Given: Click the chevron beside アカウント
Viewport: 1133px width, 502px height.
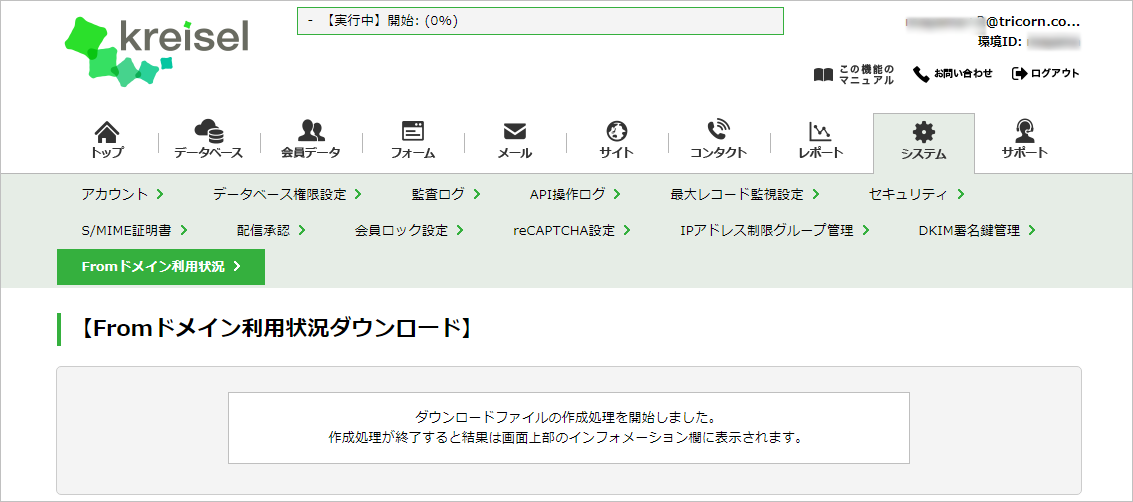Looking at the screenshot, I should (x=160, y=194).
